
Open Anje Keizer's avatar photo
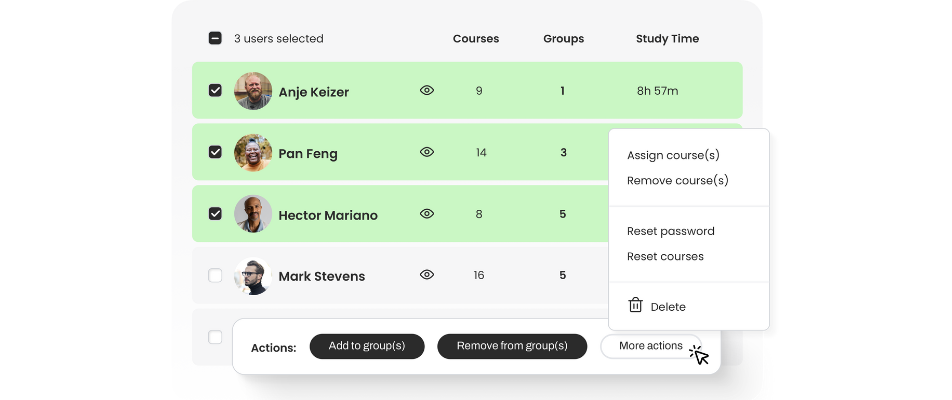click(x=253, y=90)
